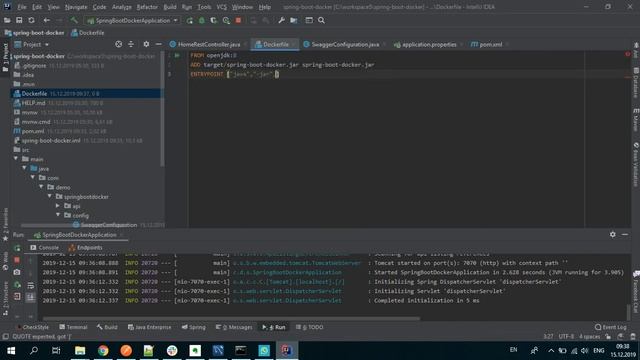Open the VCS menu
Screen dimensions: 640x360
click(x=221, y=7)
